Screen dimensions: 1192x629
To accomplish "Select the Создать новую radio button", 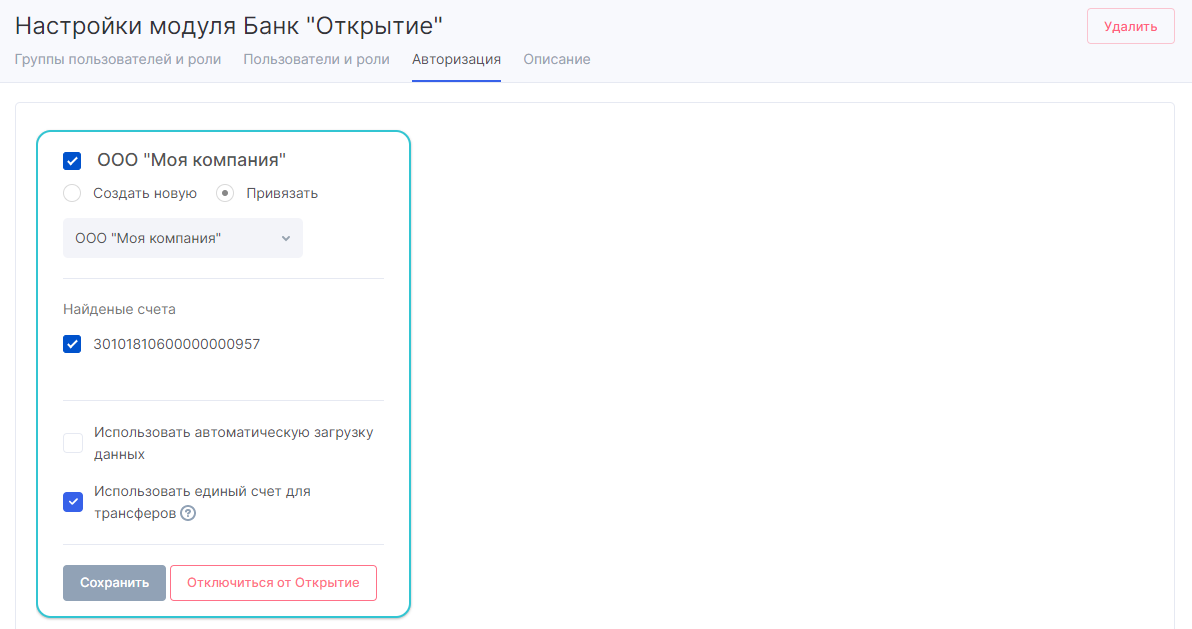I will pos(72,193).
